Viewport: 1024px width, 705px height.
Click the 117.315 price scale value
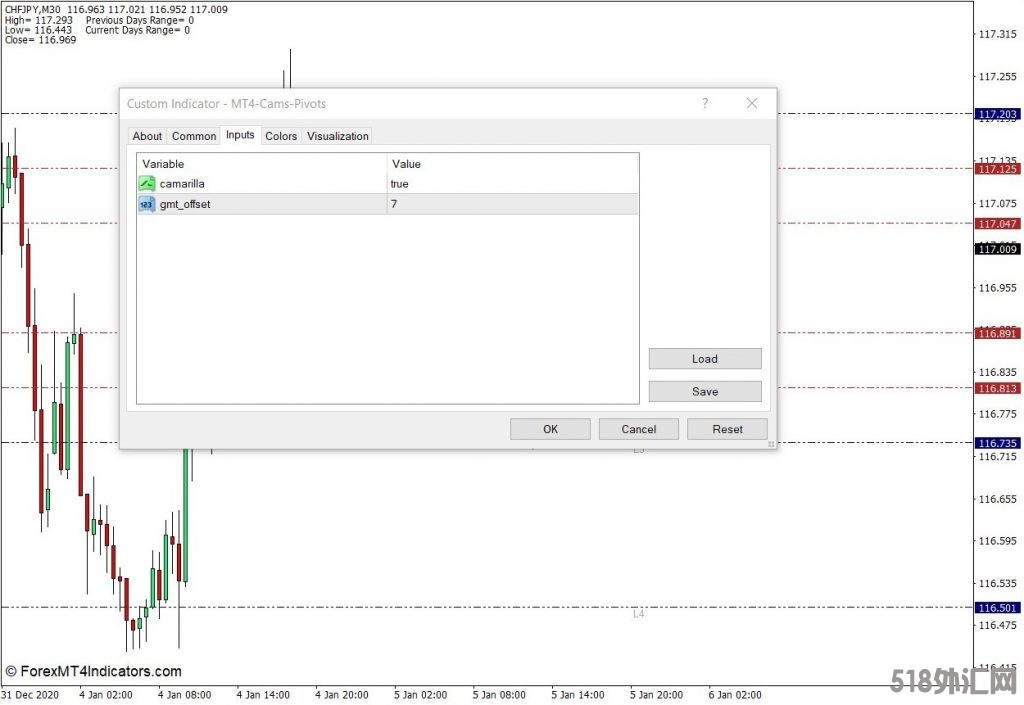coord(997,34)
